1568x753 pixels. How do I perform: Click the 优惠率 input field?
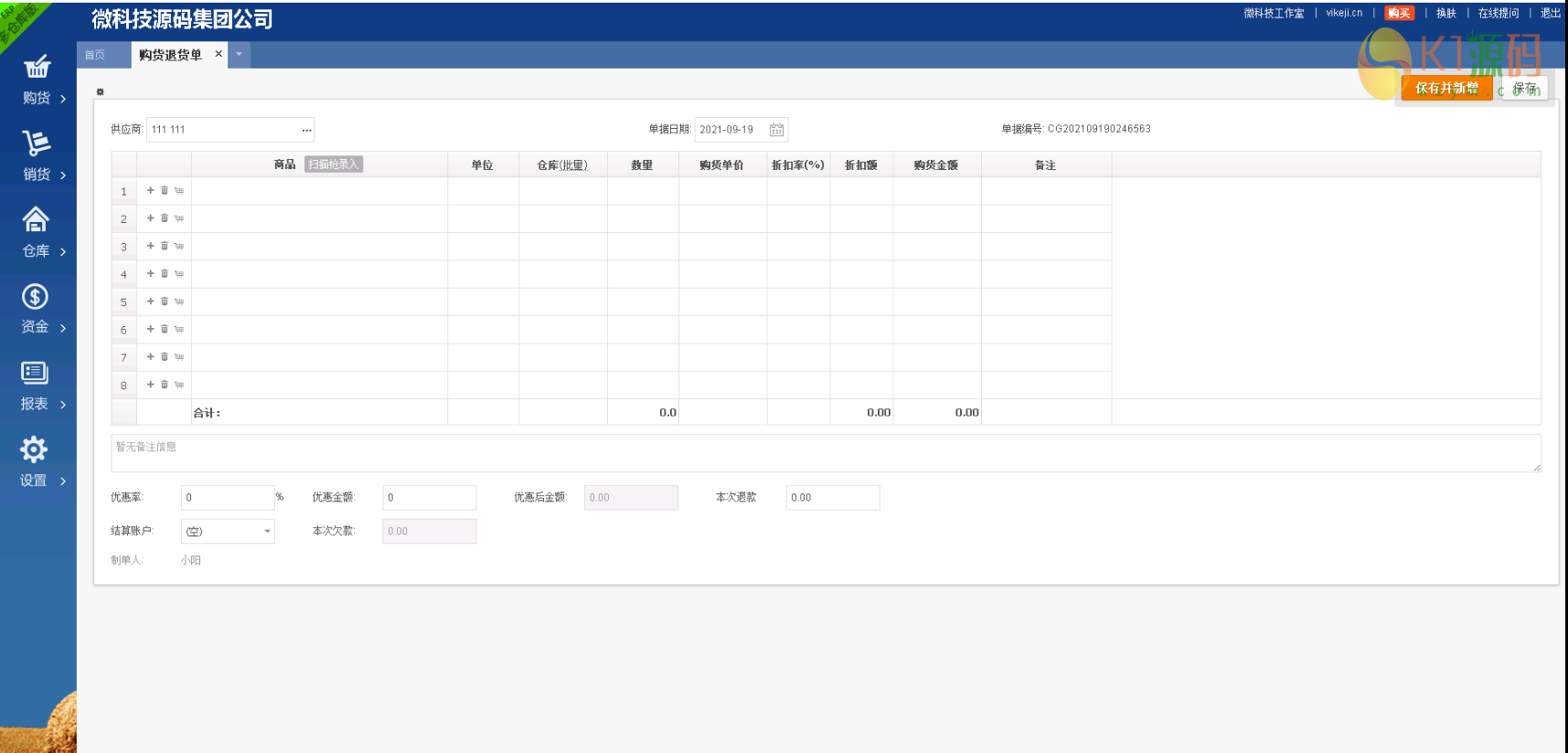(227, 497)
